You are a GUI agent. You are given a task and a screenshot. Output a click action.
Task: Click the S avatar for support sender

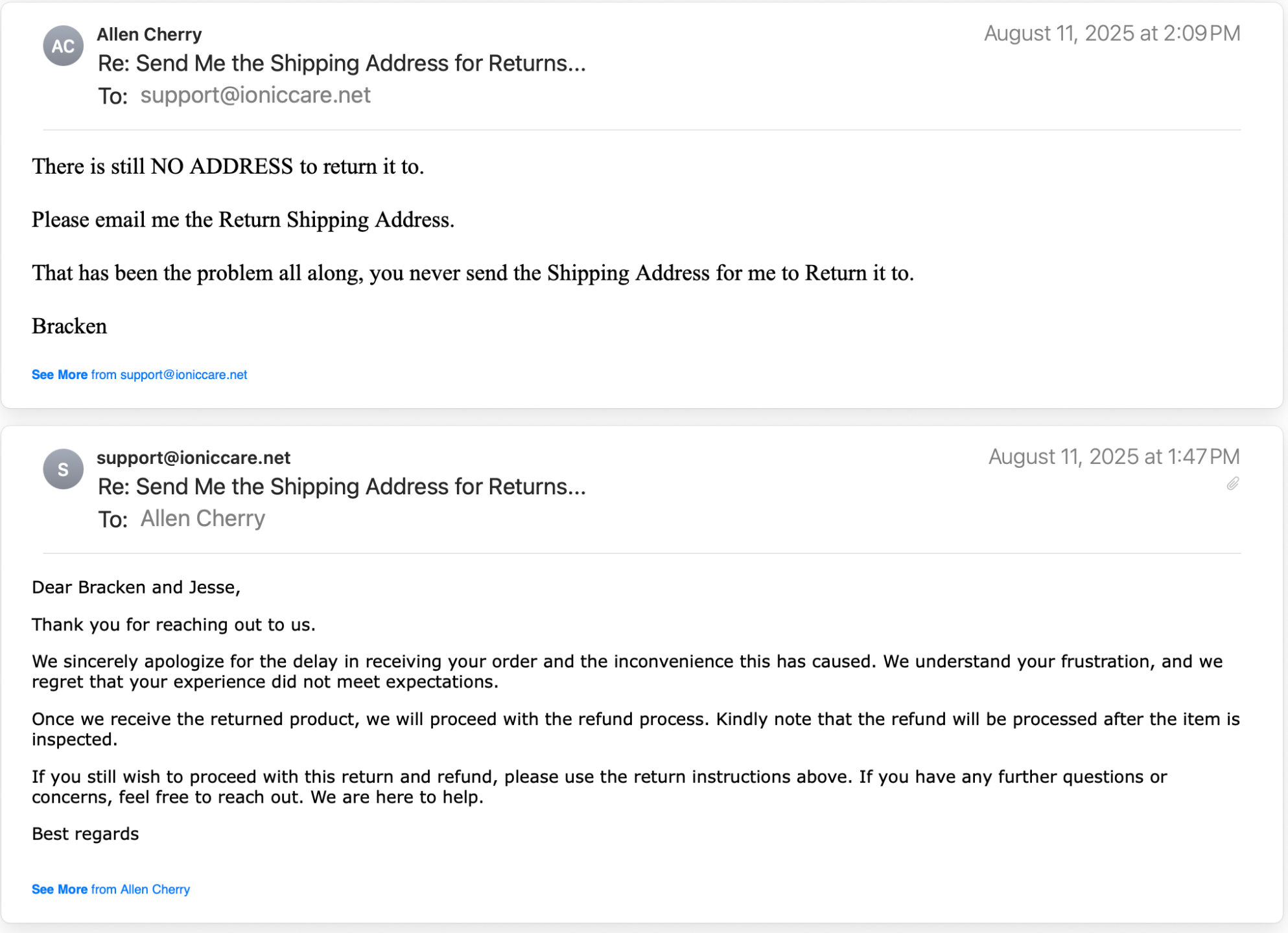[63, 469]
